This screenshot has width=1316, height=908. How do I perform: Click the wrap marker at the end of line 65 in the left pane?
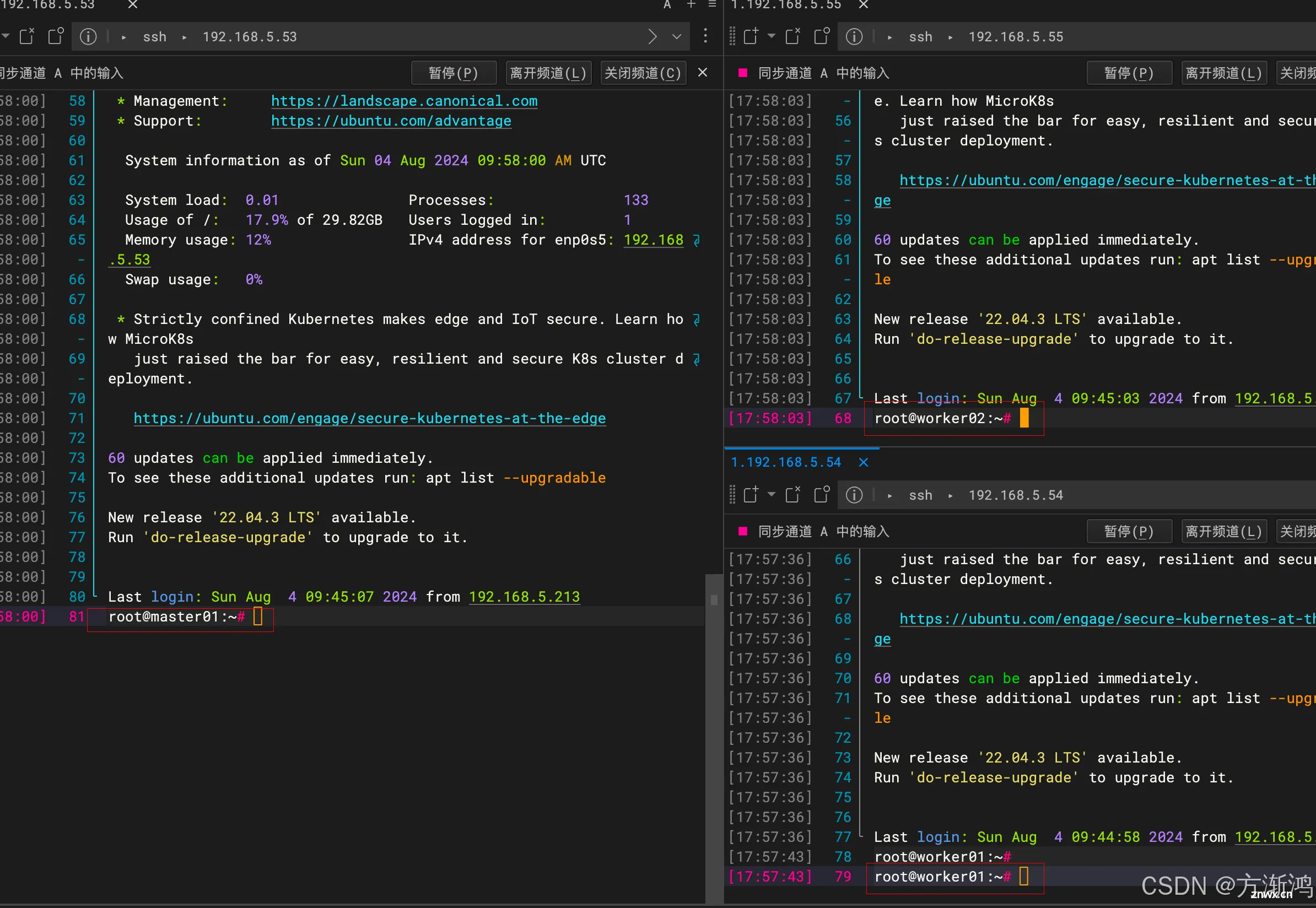pos(696,241)
